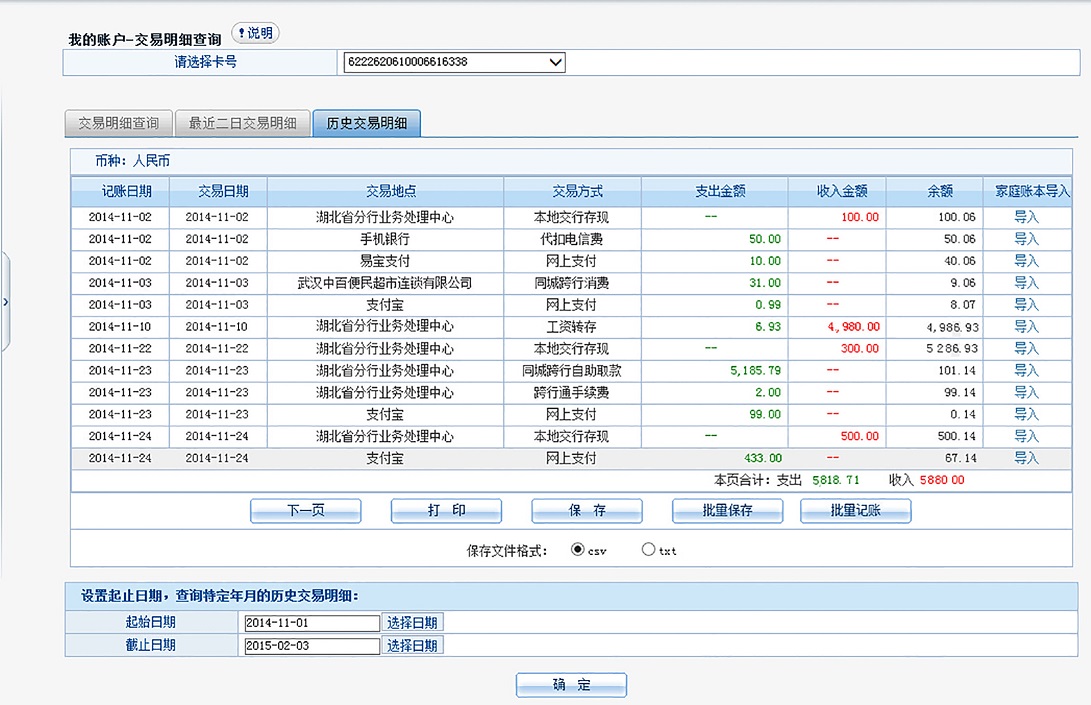Click 导入 link for 手机银行 row
This screenshot has height=705, width=1091.
[1026, 239]
